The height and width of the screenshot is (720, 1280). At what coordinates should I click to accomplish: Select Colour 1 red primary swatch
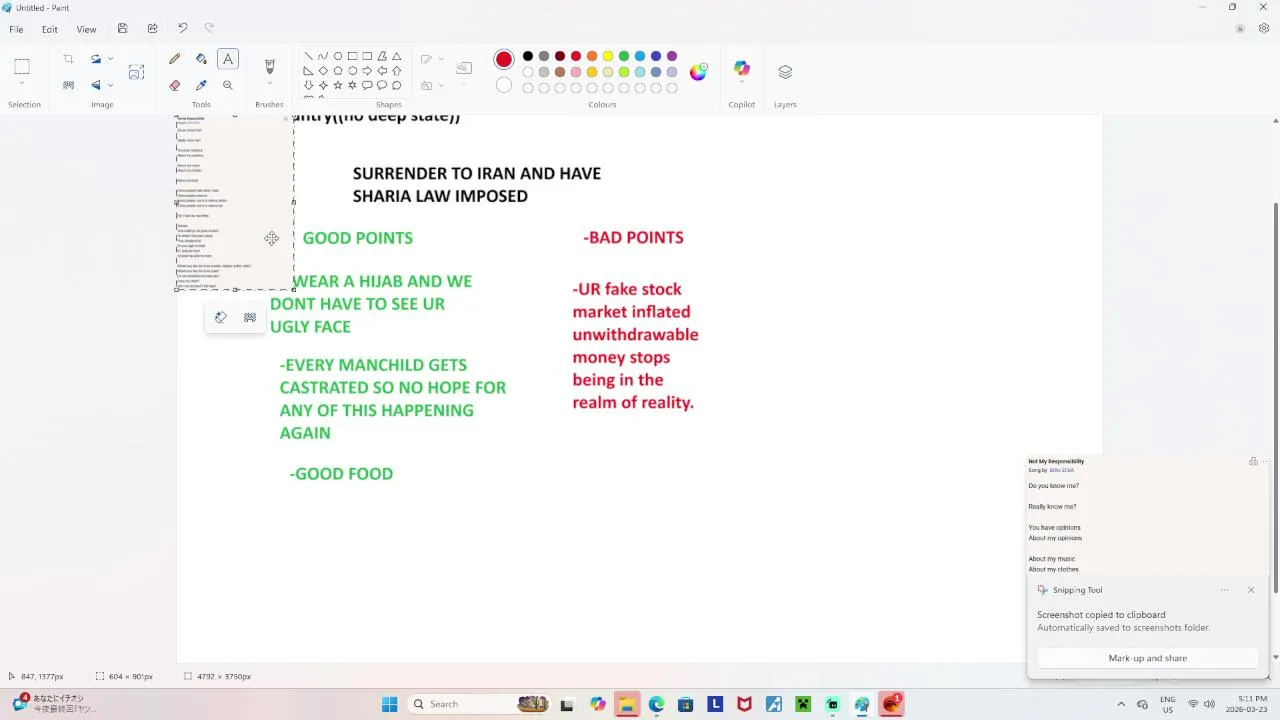(504, 60)
